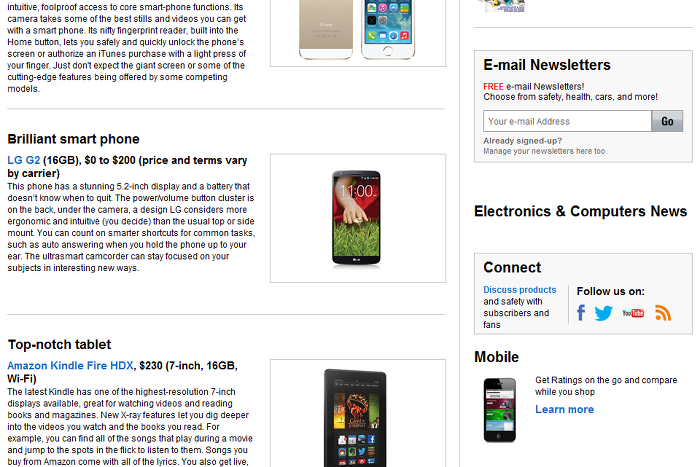The width and height of the screenshot is (700, 467).
Task: Click the Brilliant smart phone heading
Action: pos(73,139)
